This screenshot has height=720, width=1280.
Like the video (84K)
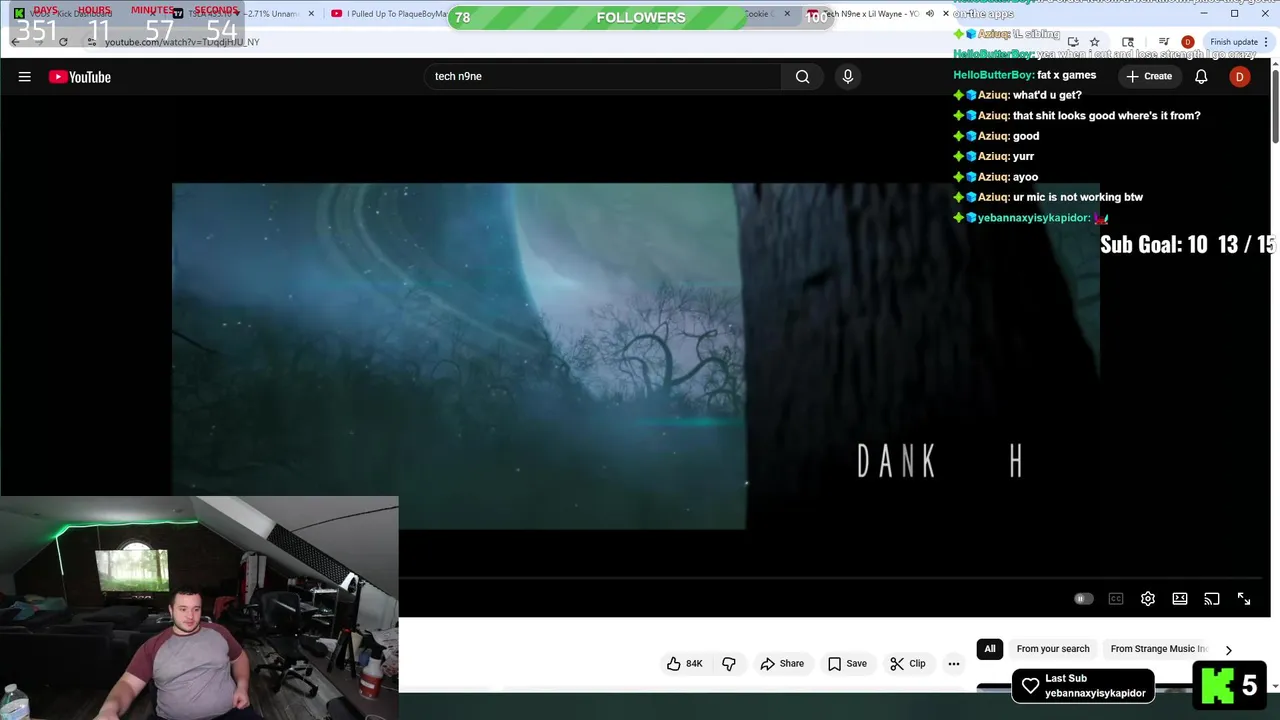tap(685, 663)
